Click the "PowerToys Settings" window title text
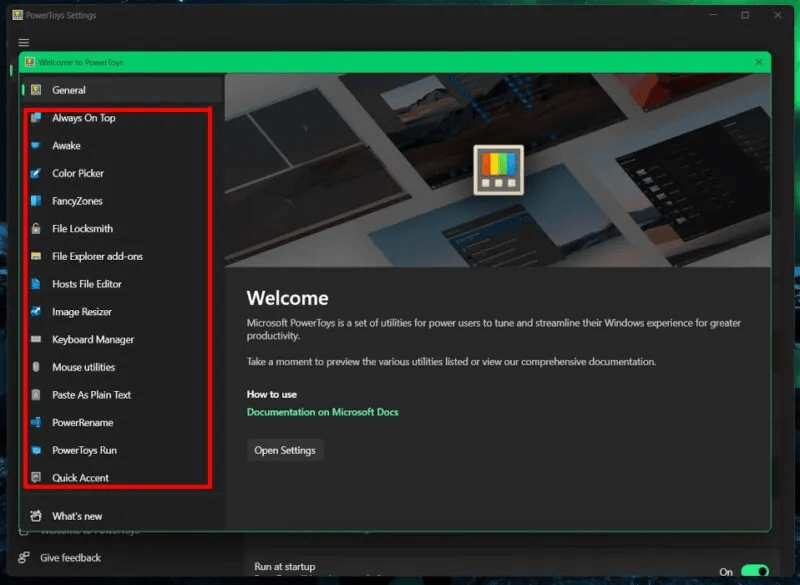 [x=61, y=15]
